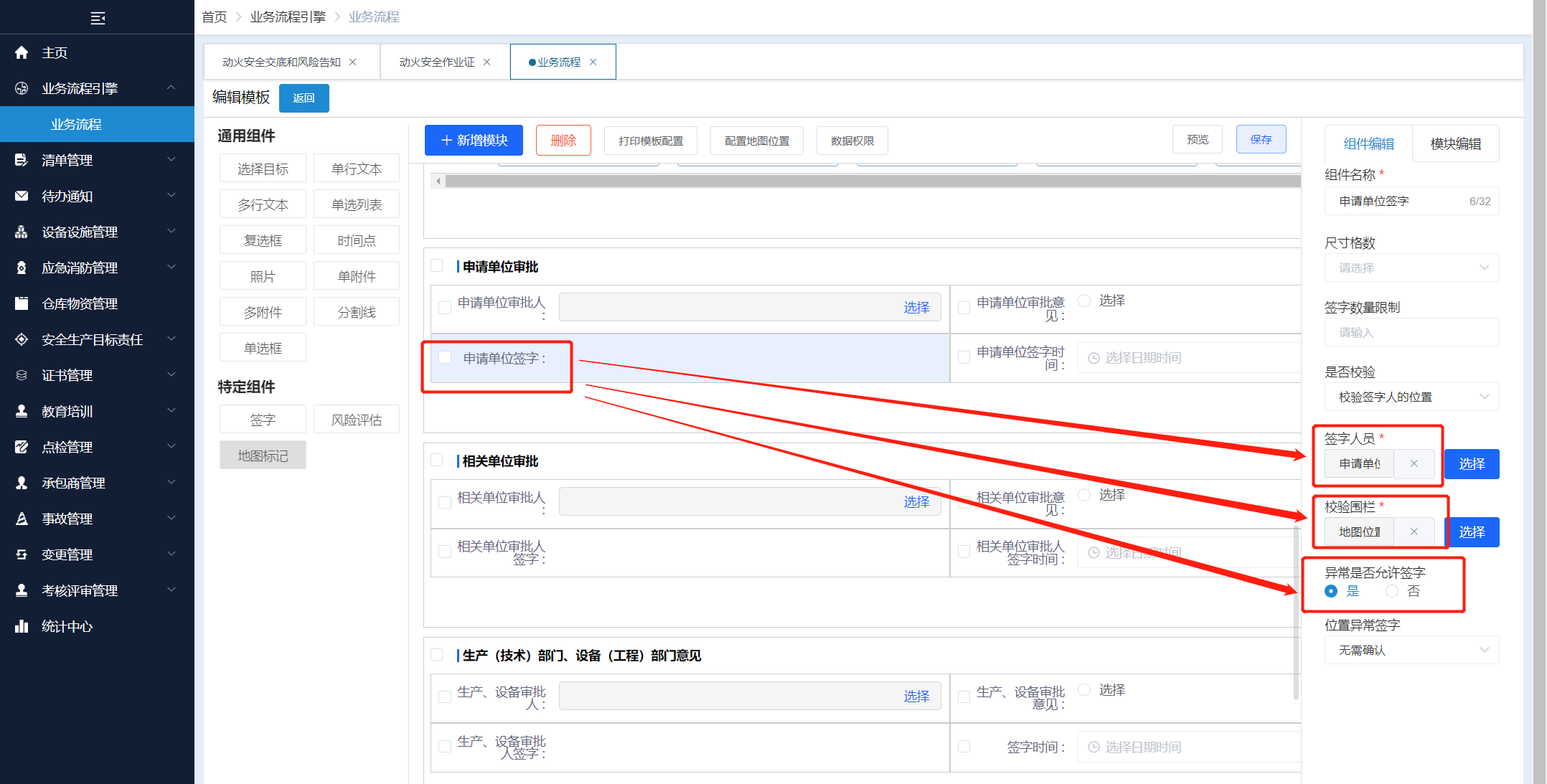Select 是 for 异常是否允许签字
This screenshot has width=1547, height=784.
[x=1331, y=591]
